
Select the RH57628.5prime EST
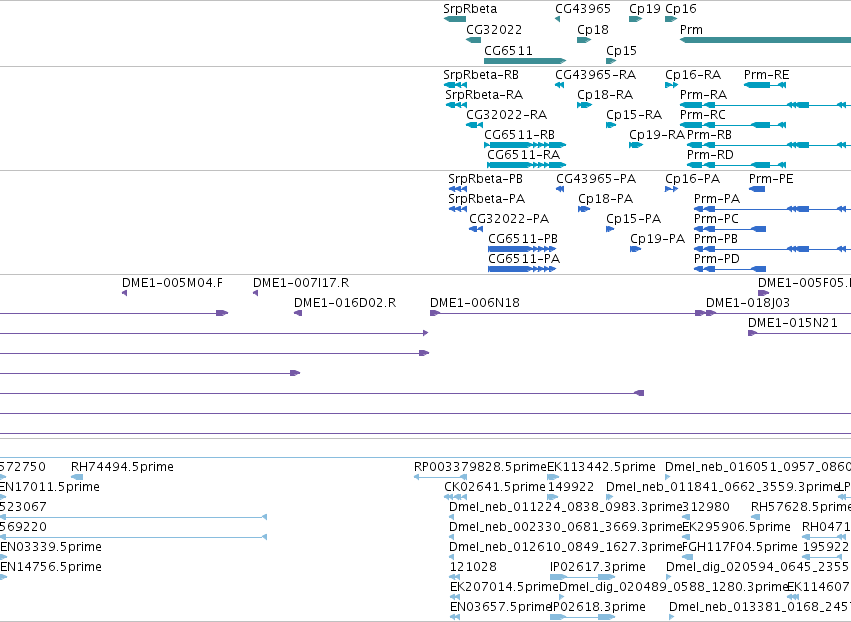(754, 517)
